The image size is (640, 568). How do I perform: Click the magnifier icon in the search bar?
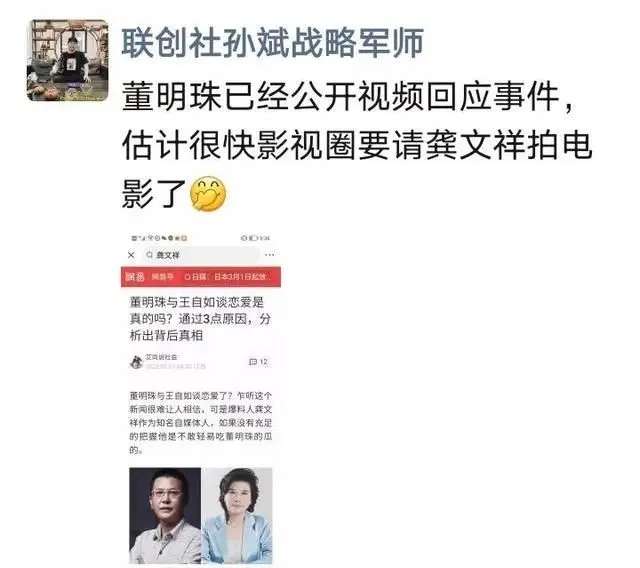[x=149, y=255]
